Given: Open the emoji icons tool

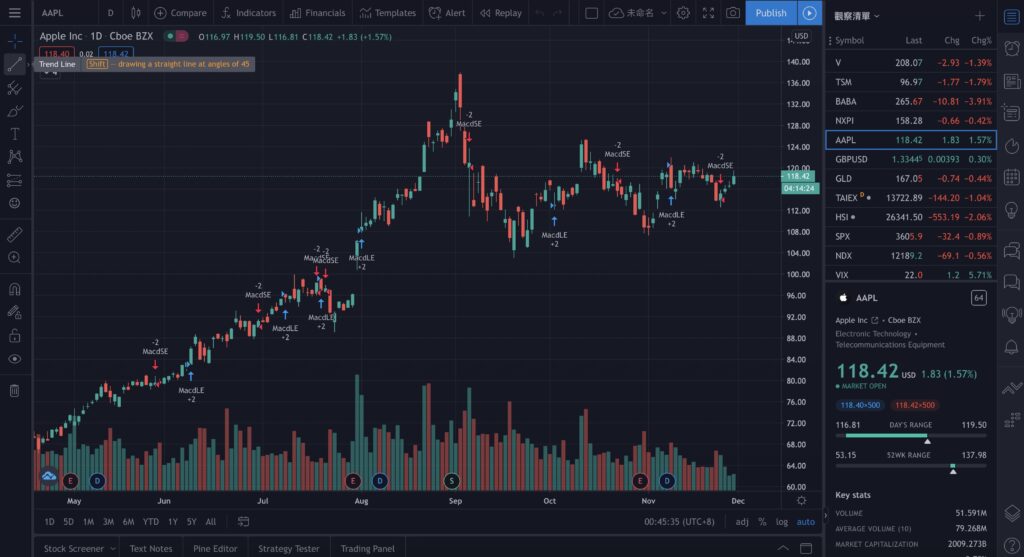Looking at the screenshot, I should (14, 203).
